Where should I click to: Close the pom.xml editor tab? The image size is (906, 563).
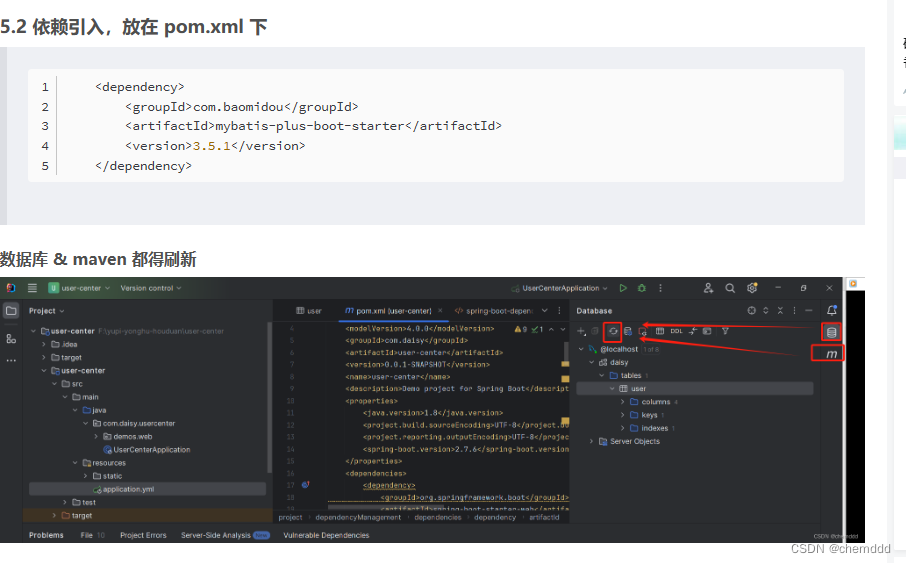(440, 310)
